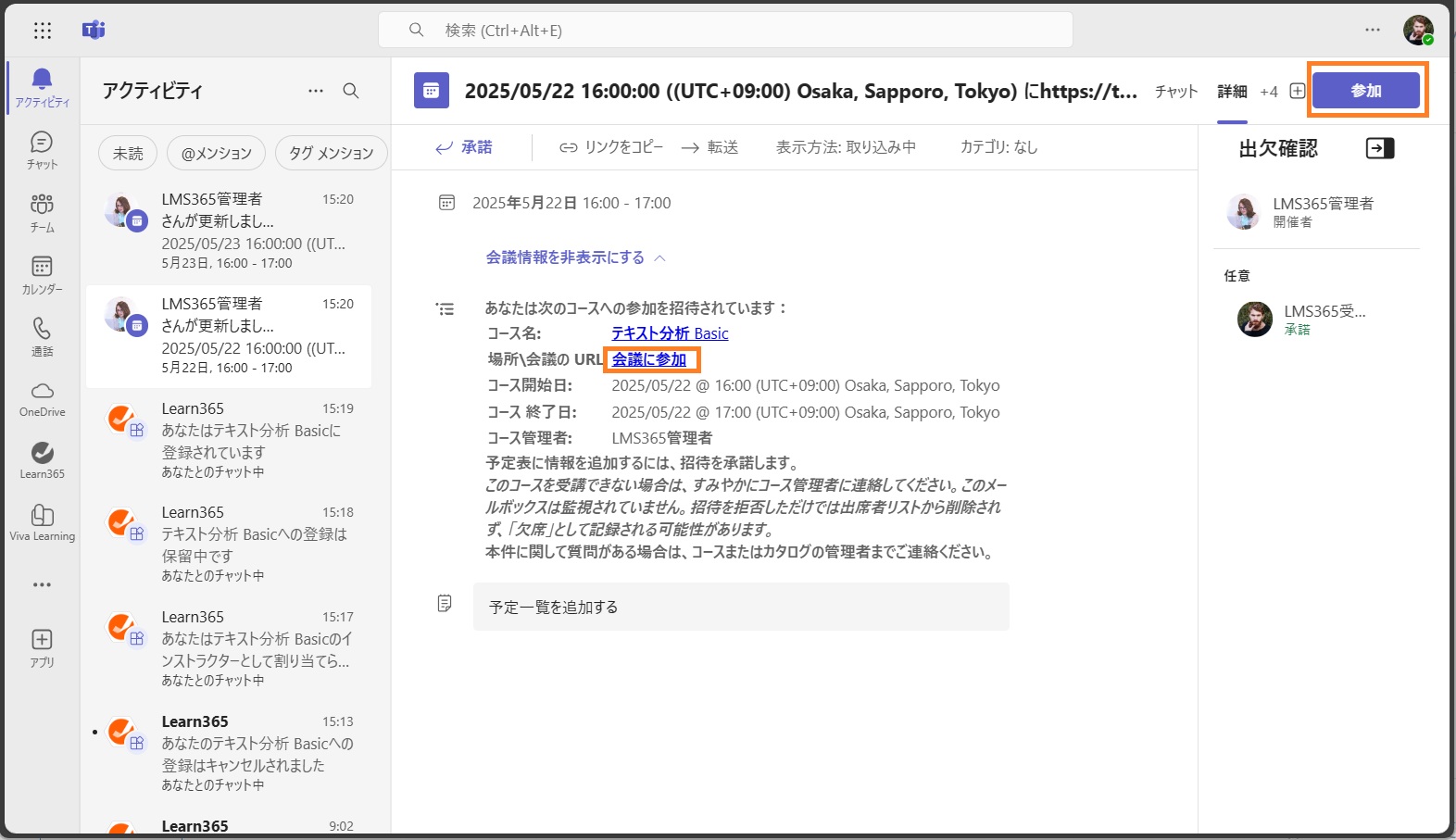Viewport: 1456px width, 840px height.
Task: Click the Microsoft Teams logo icon
Action: point(94,31)
